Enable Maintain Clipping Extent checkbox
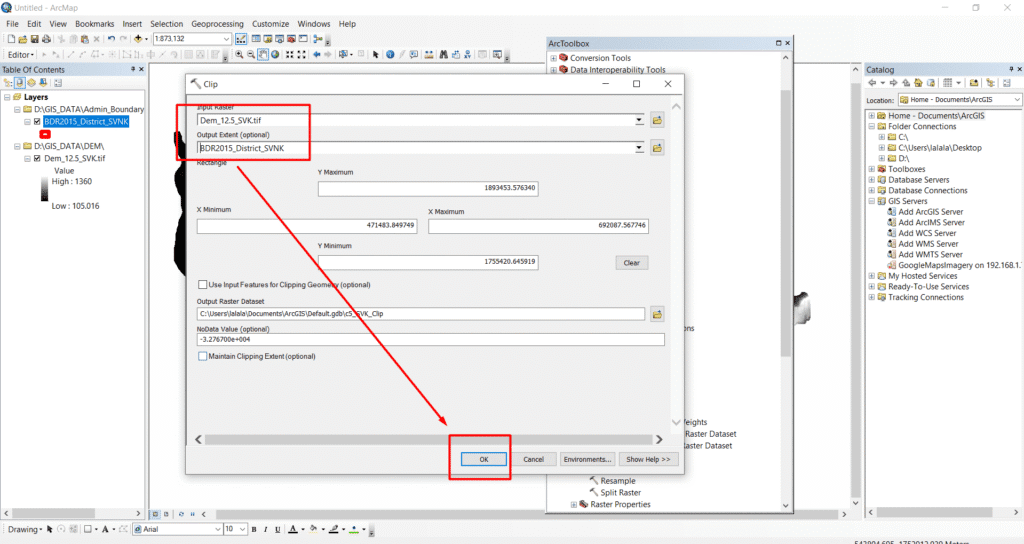This screenshot has width=1024, height=544. (202, 357)
